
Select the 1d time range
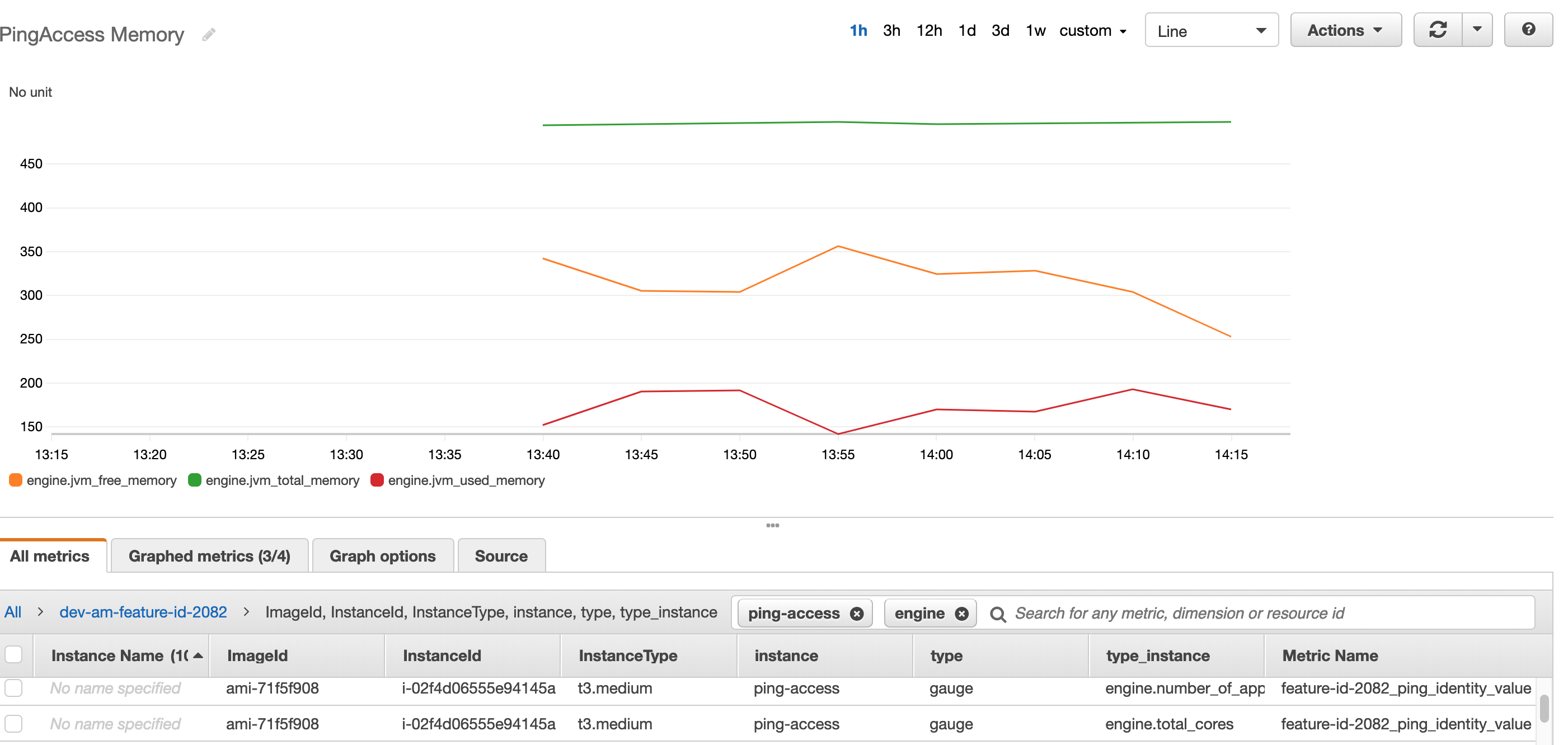tap(967, 30)
